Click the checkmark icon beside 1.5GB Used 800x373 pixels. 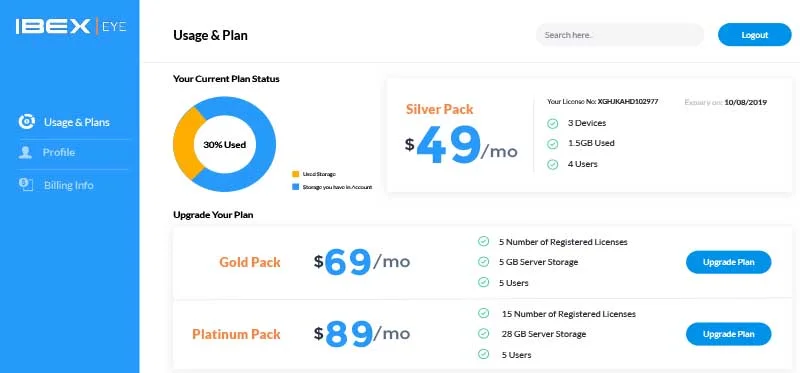(552, 144)
